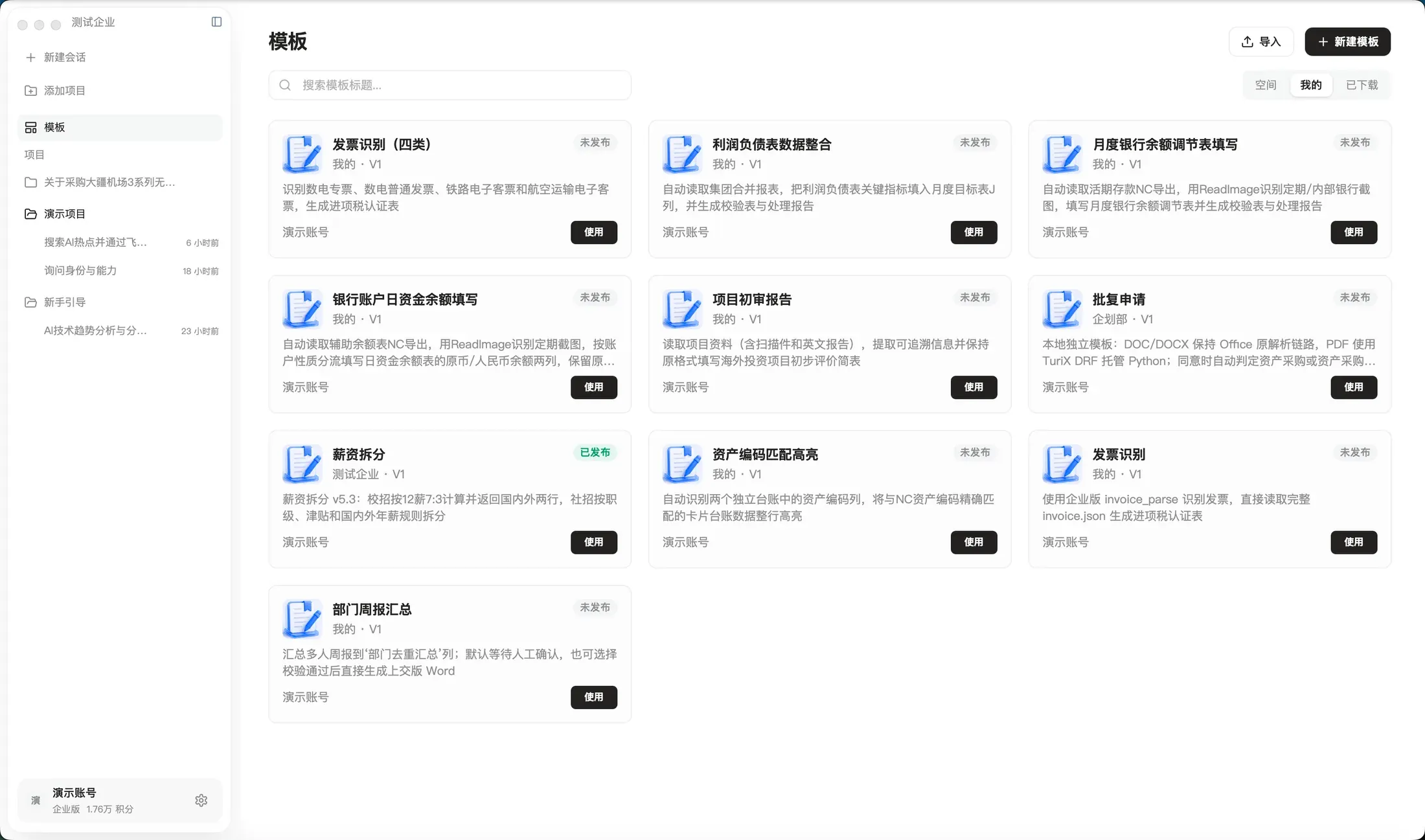Click the 发票识别 (invoice_parse) template icon
1425x840 pixels.
pos(1062,464)
